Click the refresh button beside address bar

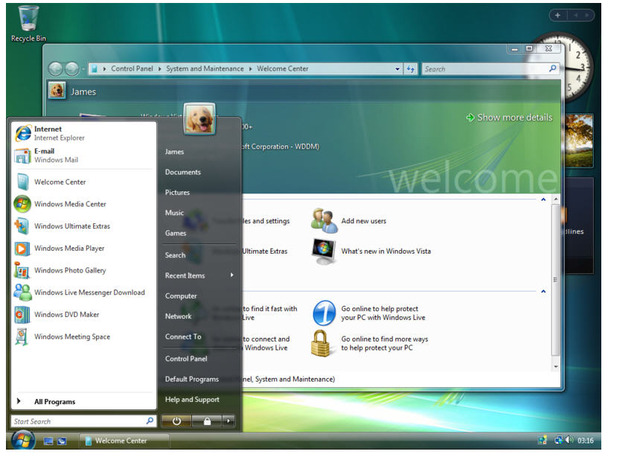pyautogui.click(x=411, y=69)
